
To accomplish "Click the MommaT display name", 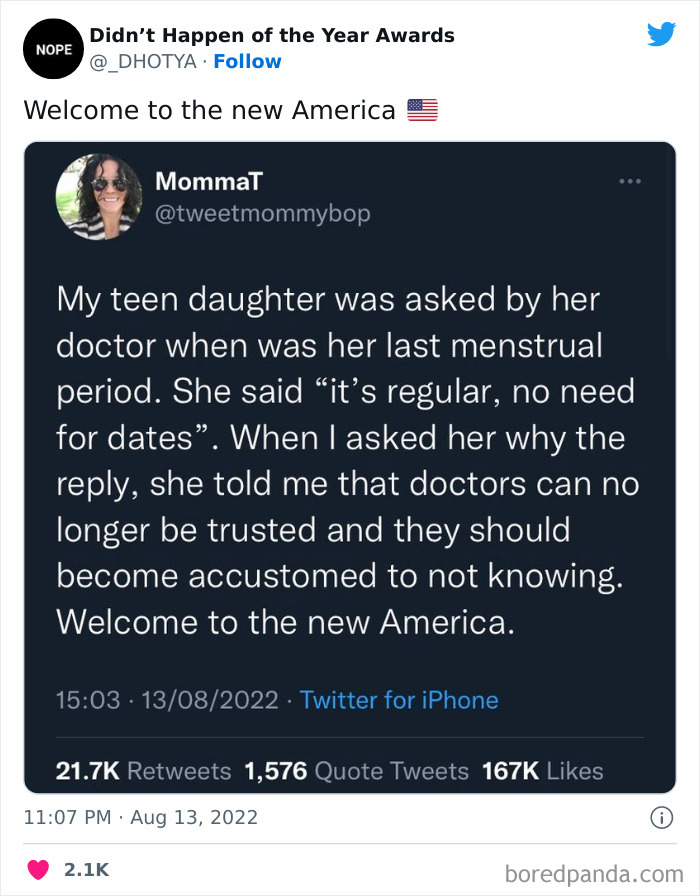I will tap(209, 181).
